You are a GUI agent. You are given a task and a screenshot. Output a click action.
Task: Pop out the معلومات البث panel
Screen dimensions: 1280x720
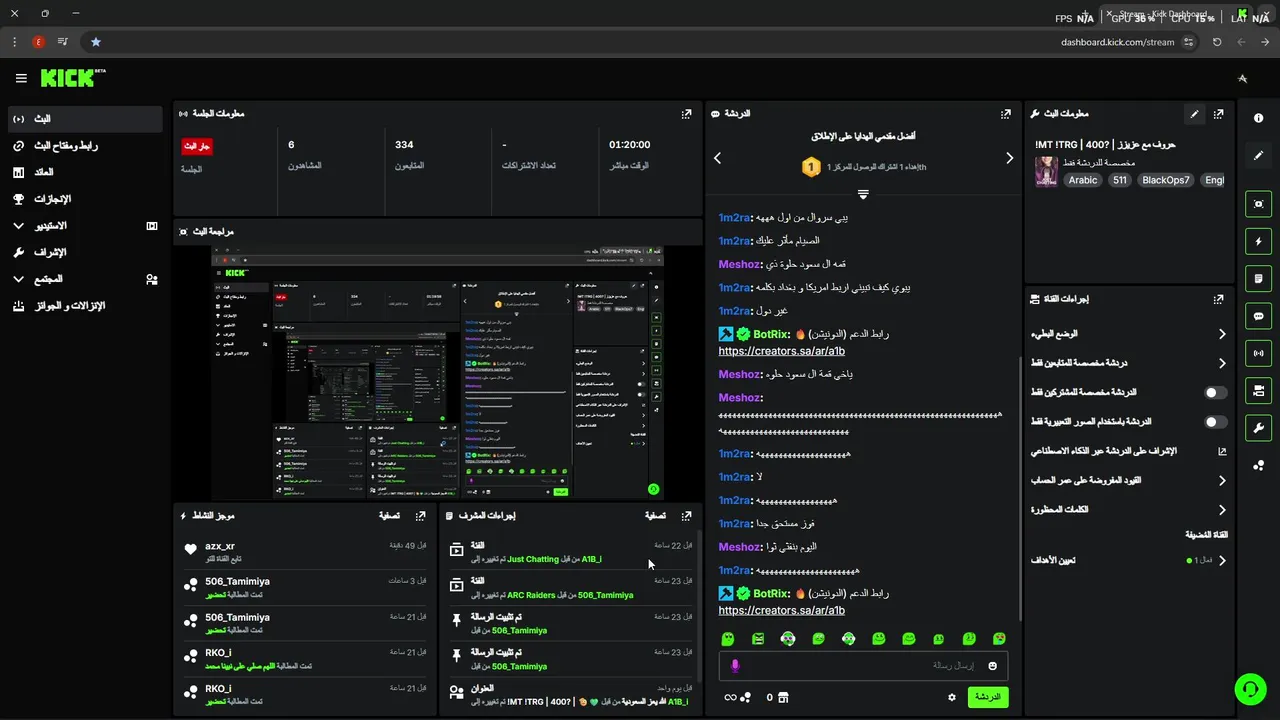(x=1218, y=114)
